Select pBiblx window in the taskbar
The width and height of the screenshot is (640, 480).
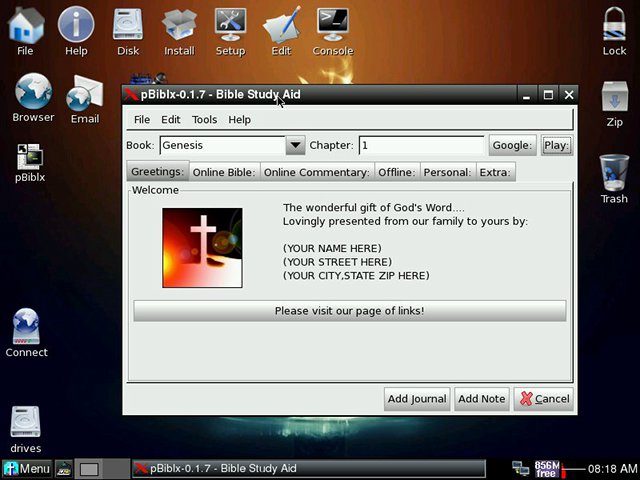[309, 469]
